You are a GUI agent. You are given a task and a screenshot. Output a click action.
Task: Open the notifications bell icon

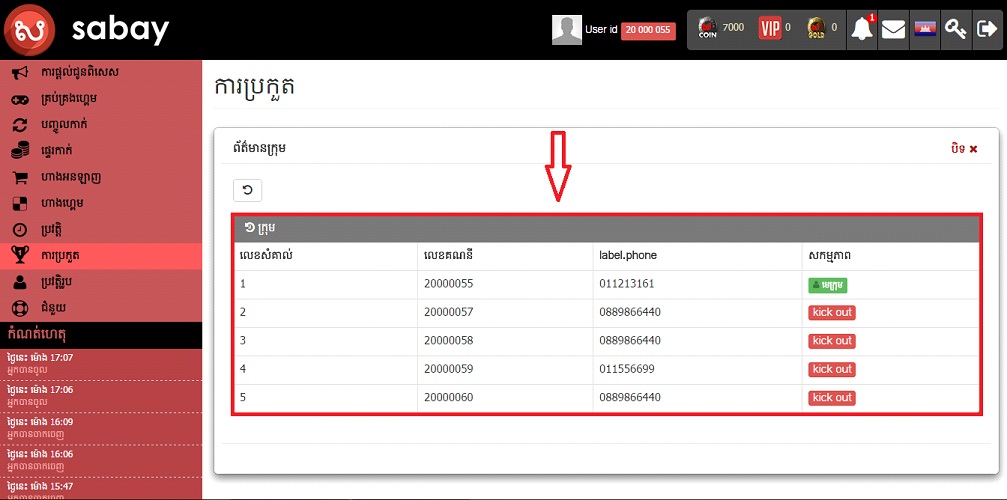pos(861,30)
